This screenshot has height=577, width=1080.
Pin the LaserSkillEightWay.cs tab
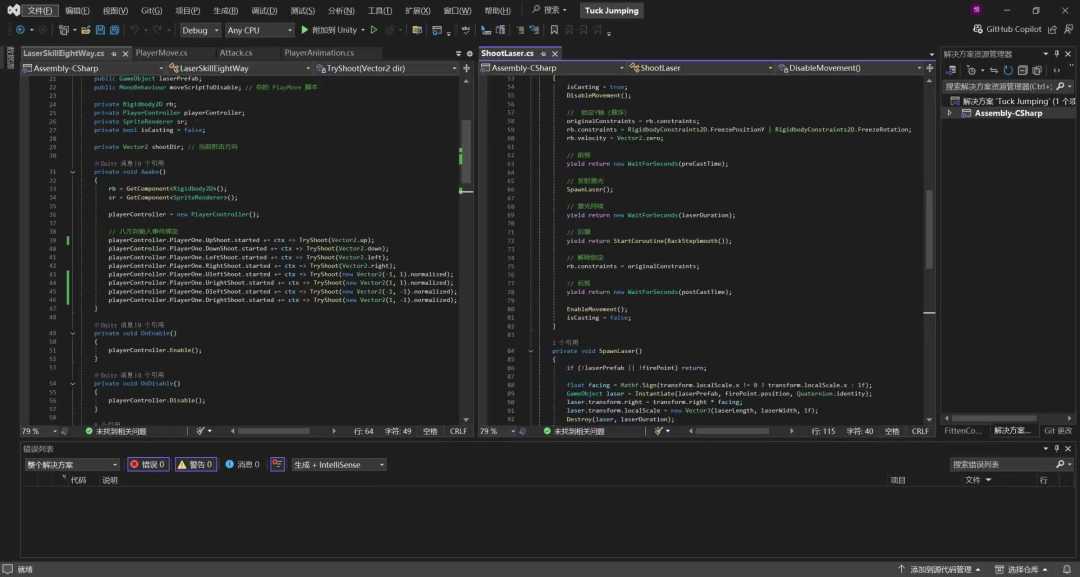pos(114,53)
